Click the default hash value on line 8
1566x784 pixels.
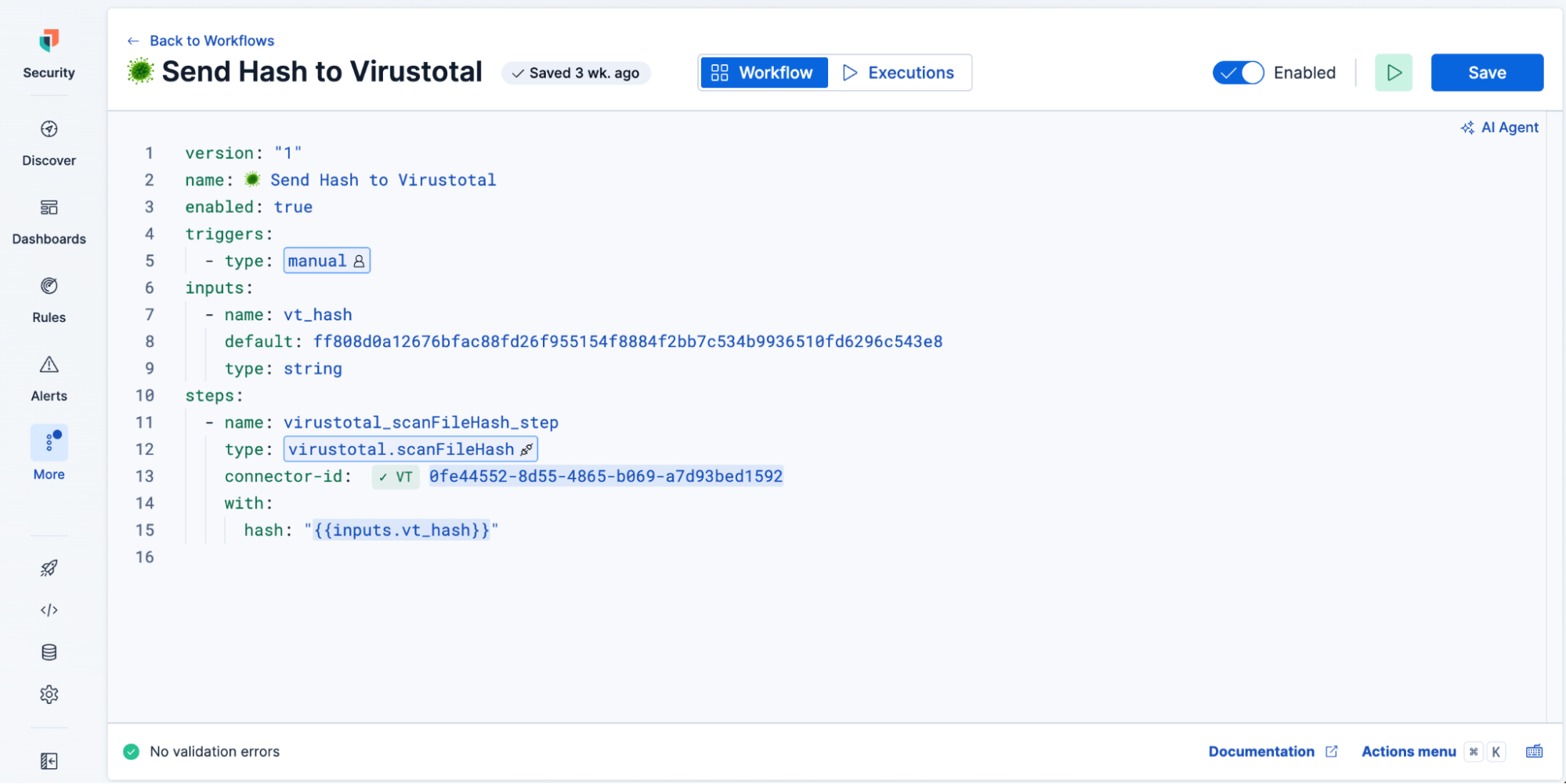(x=627, y=342)
